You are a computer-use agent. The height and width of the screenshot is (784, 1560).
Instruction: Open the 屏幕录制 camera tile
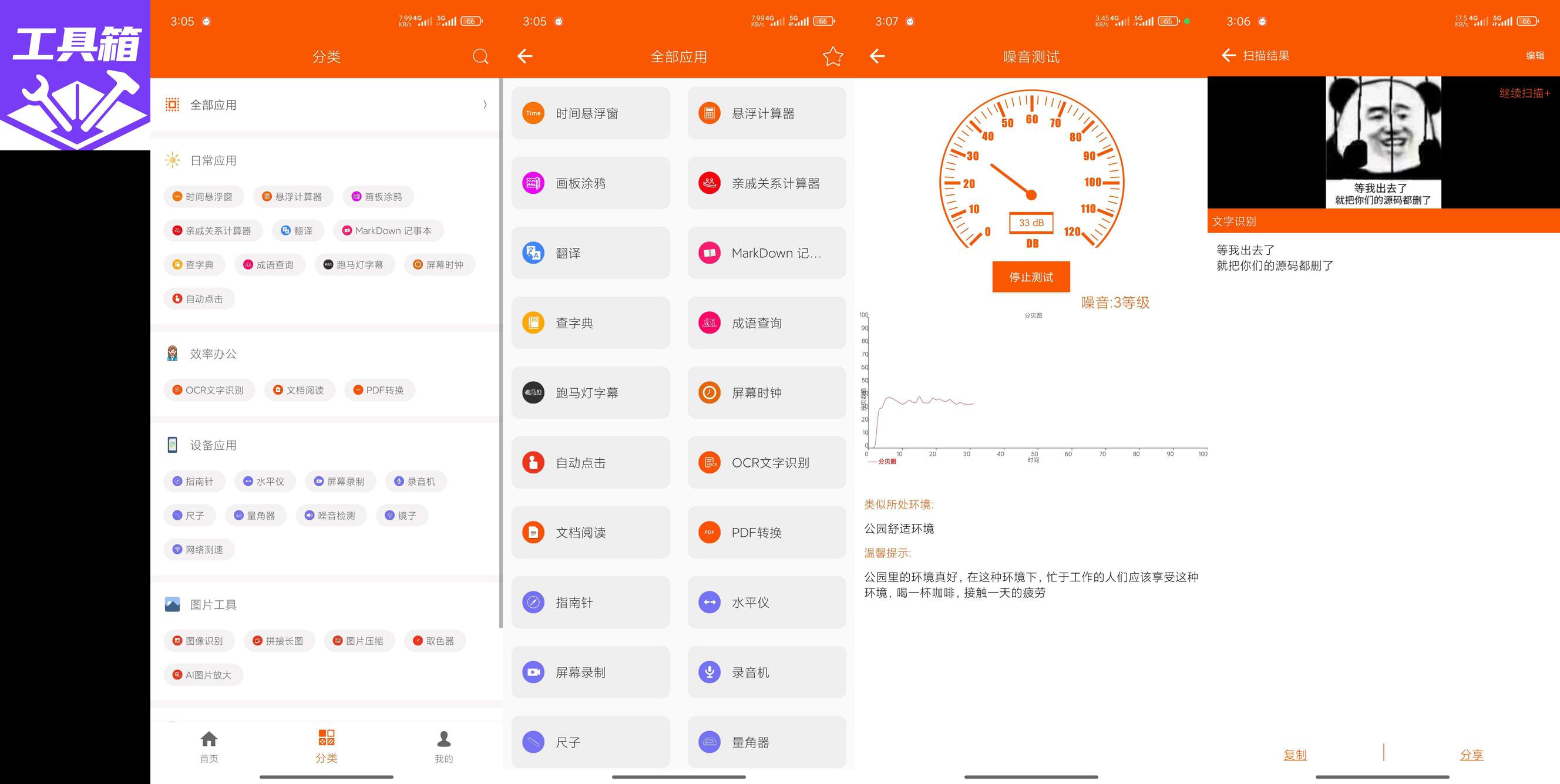tap(590, 672)
